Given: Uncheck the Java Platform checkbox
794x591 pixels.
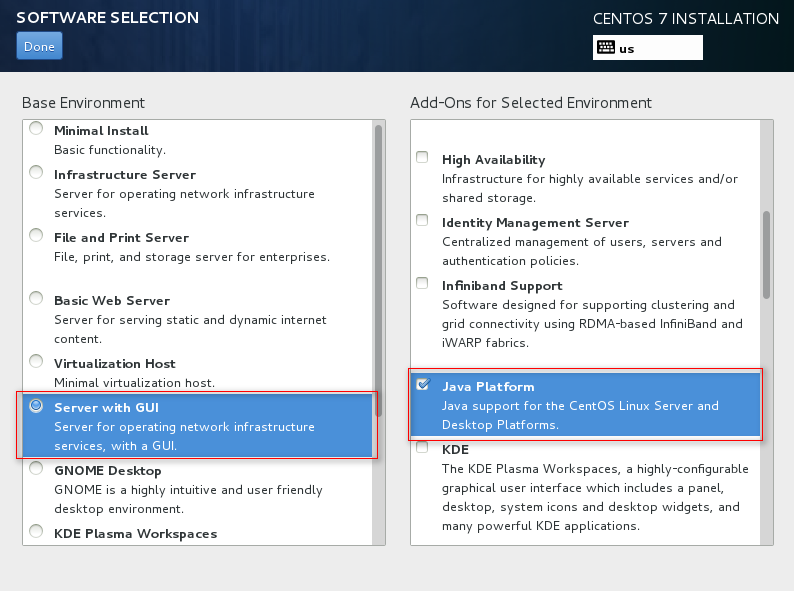Looking at the screenshot, I should tap(422, 384).
